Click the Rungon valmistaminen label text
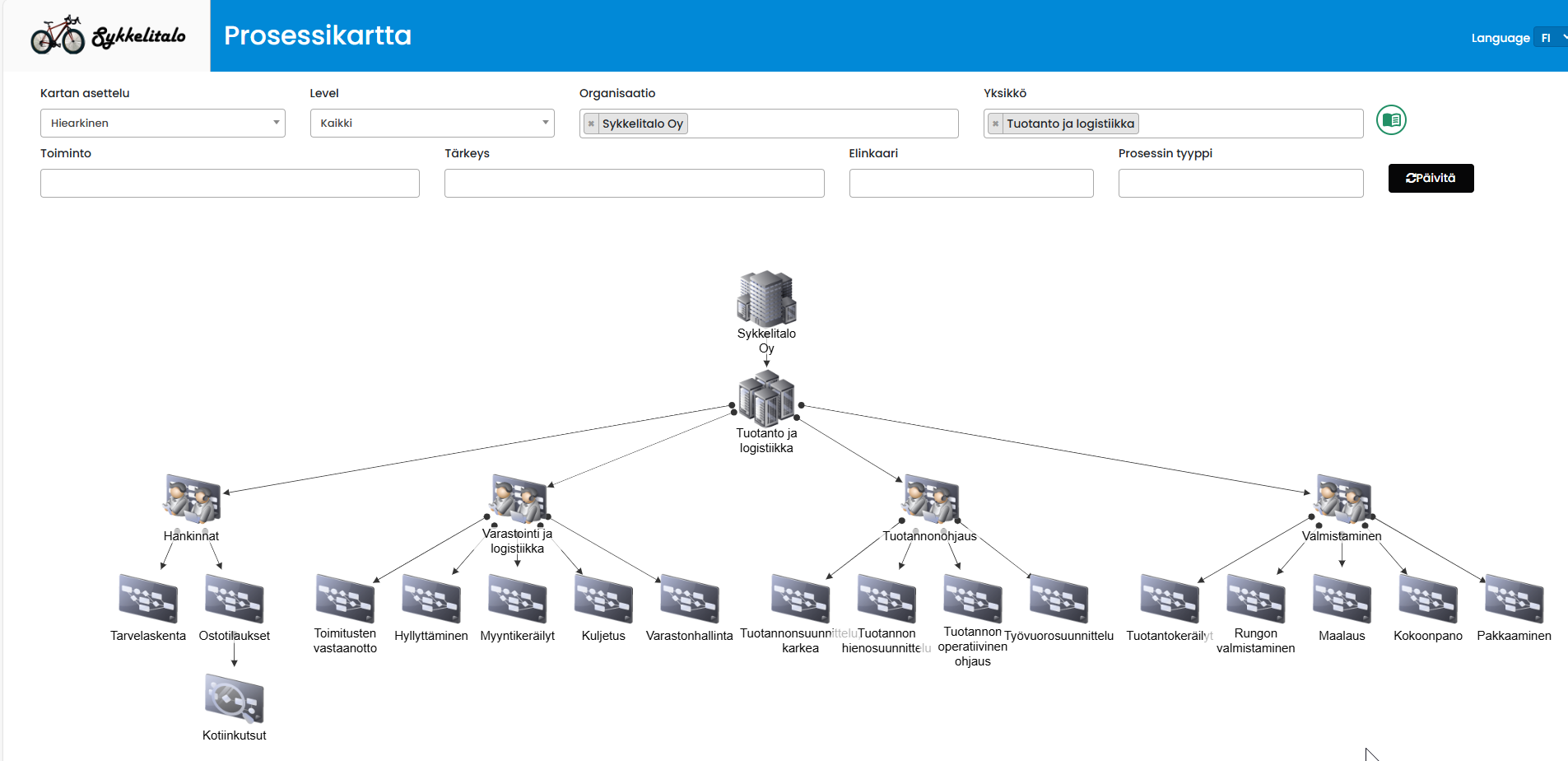 (x=1256, y=641)
